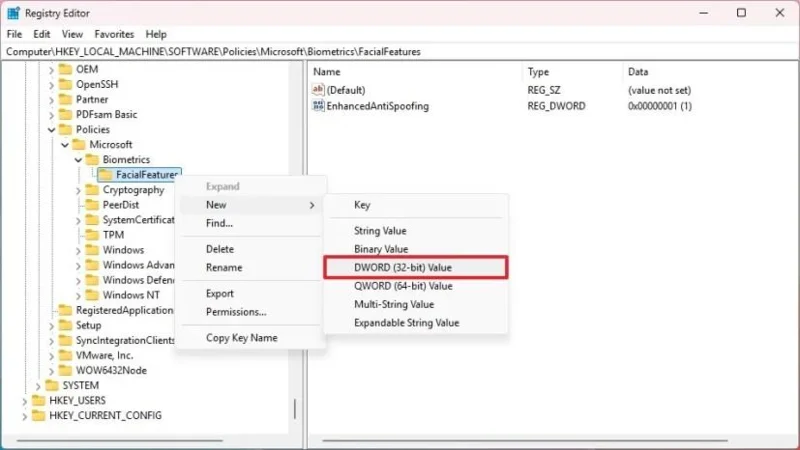
Task: Click the Policies folder icon
Action: (x=65, y=129)
